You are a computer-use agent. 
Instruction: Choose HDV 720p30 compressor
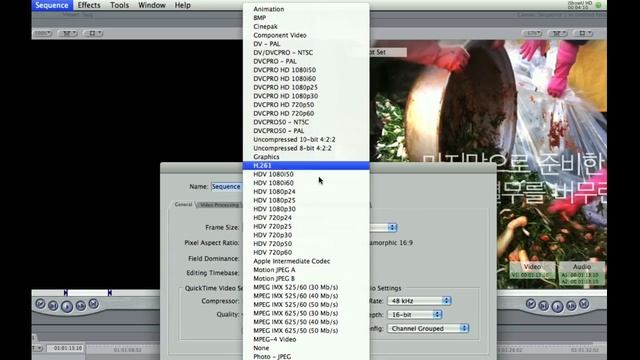point(306,235)
